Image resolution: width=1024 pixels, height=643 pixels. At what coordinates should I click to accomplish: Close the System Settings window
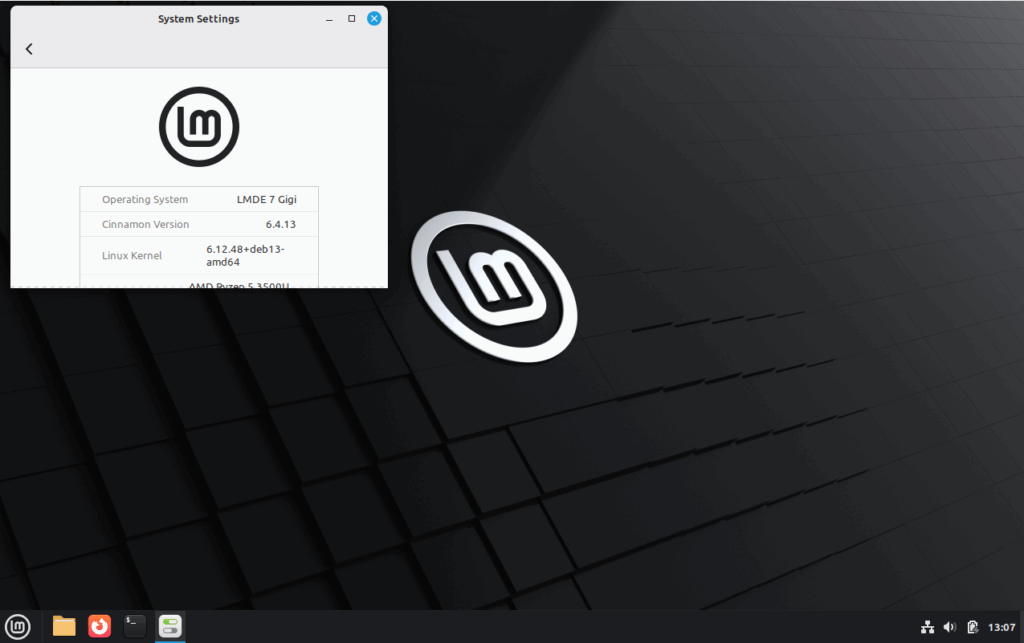click(x=374, y=18)
